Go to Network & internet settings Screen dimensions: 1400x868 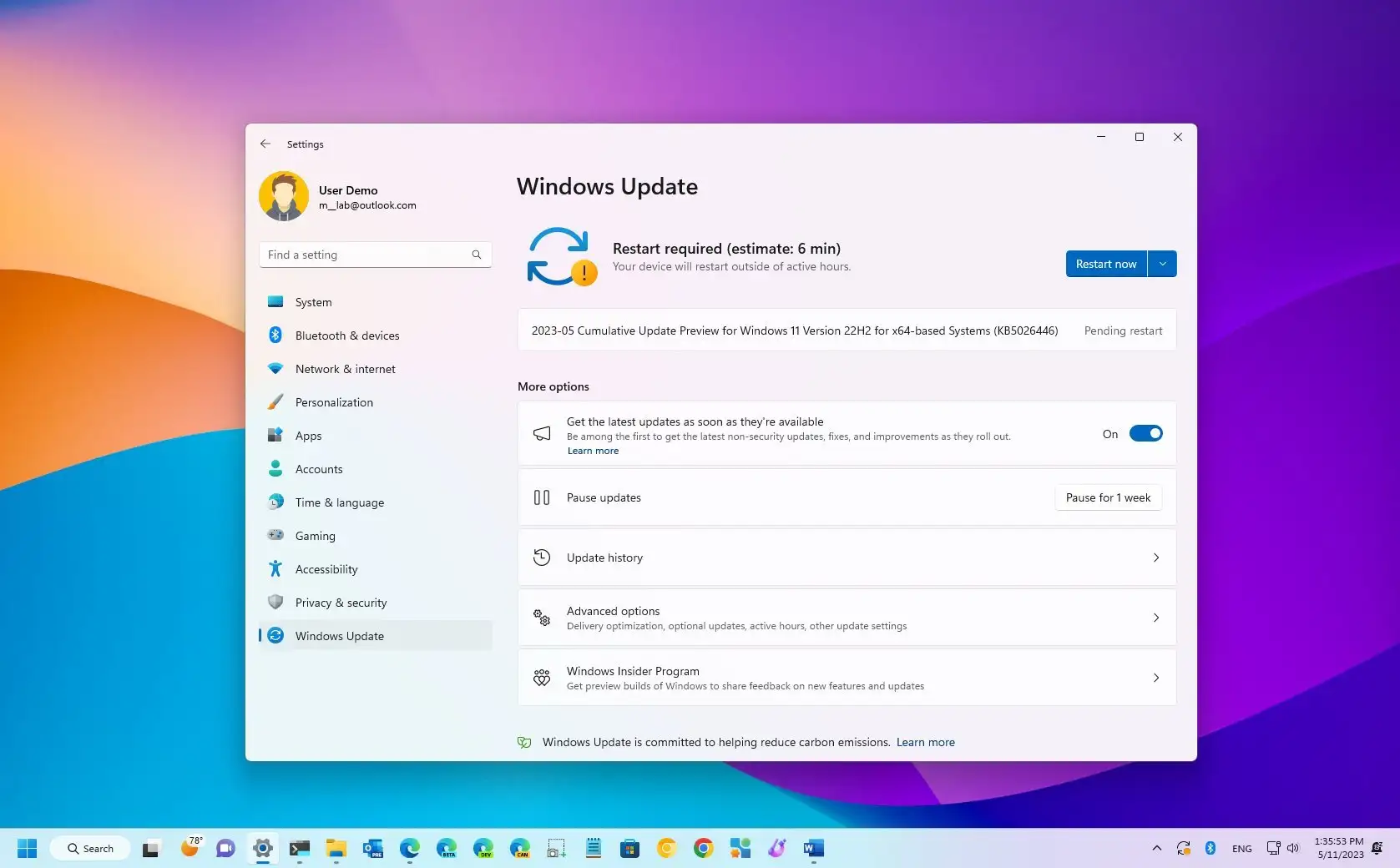click(376, 369)
